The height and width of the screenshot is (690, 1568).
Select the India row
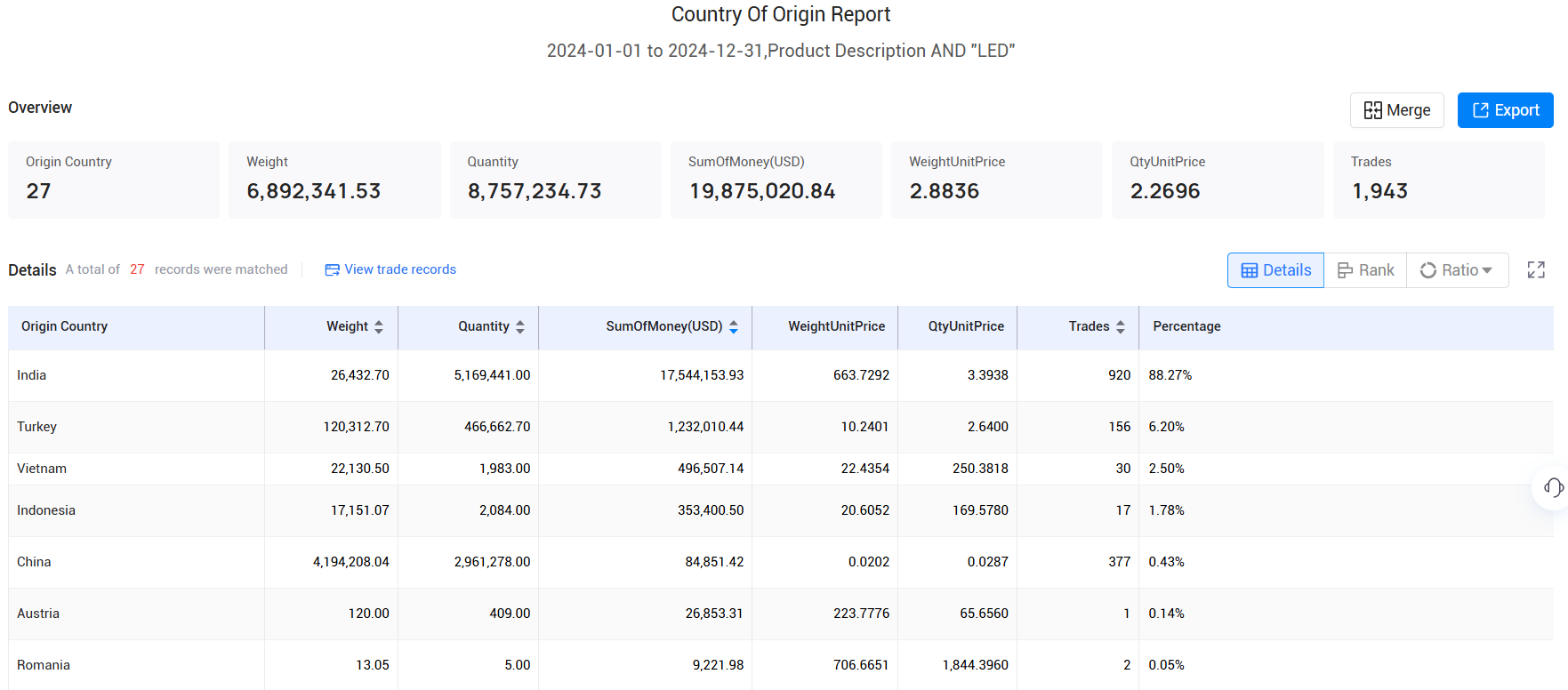32,375
